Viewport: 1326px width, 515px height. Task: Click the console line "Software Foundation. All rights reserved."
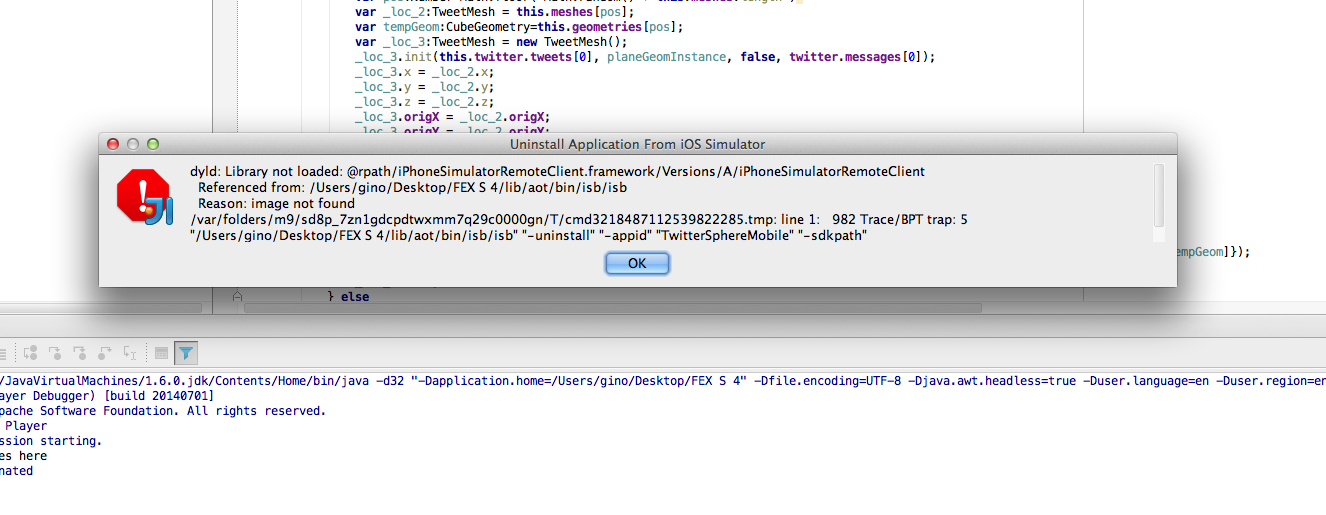(163, 411)
